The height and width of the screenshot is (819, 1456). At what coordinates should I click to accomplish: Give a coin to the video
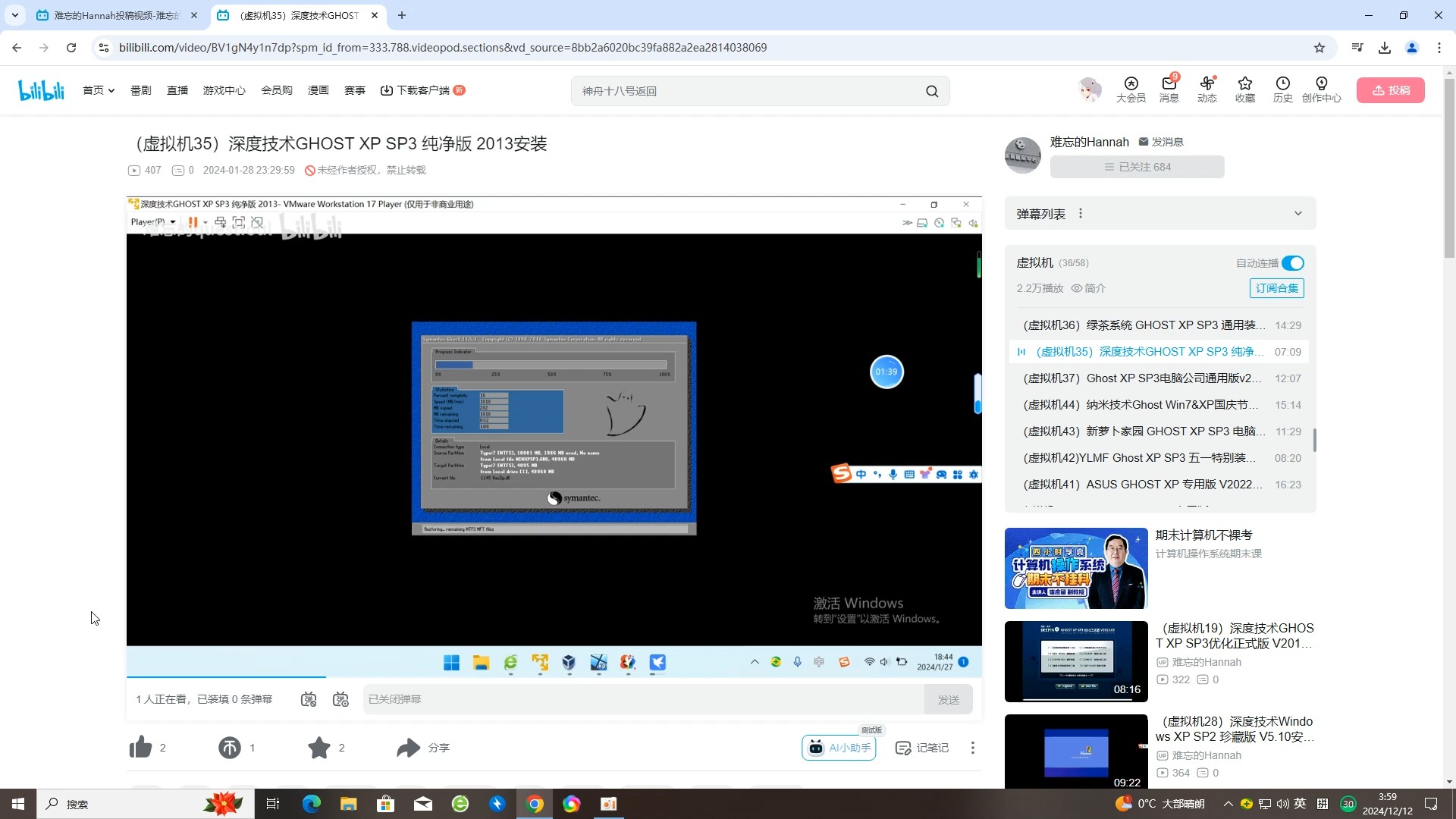click(229, 748)
